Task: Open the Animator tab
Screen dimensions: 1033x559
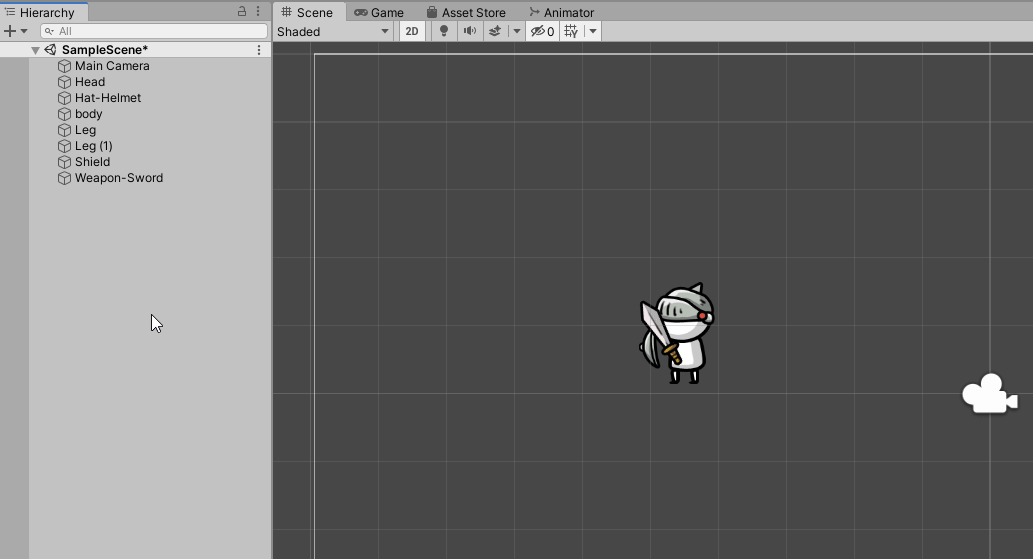Action: coord(561,12)
